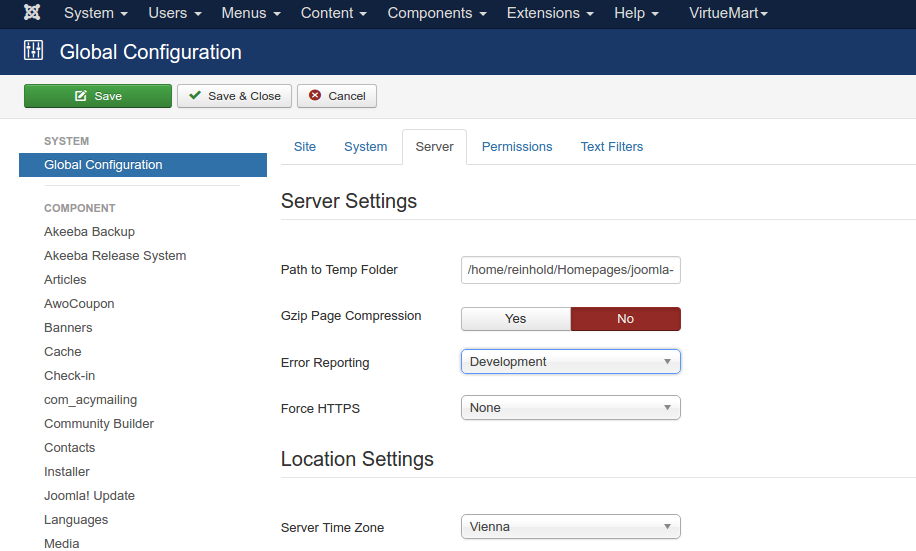
Task: Open Akeeba Backup component settings
Action: 89,232
